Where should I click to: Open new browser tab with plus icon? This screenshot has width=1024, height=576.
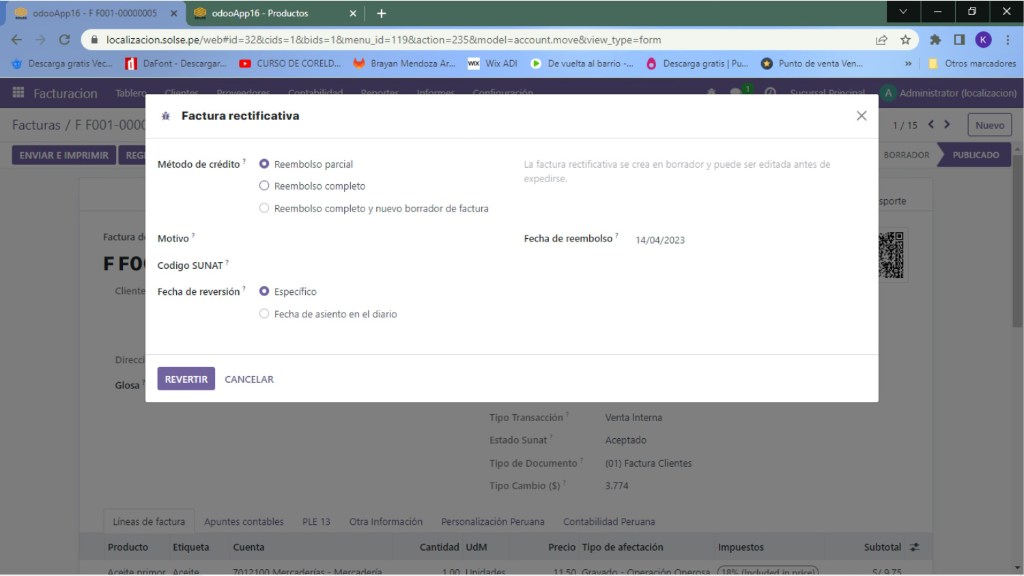[381, 13]
